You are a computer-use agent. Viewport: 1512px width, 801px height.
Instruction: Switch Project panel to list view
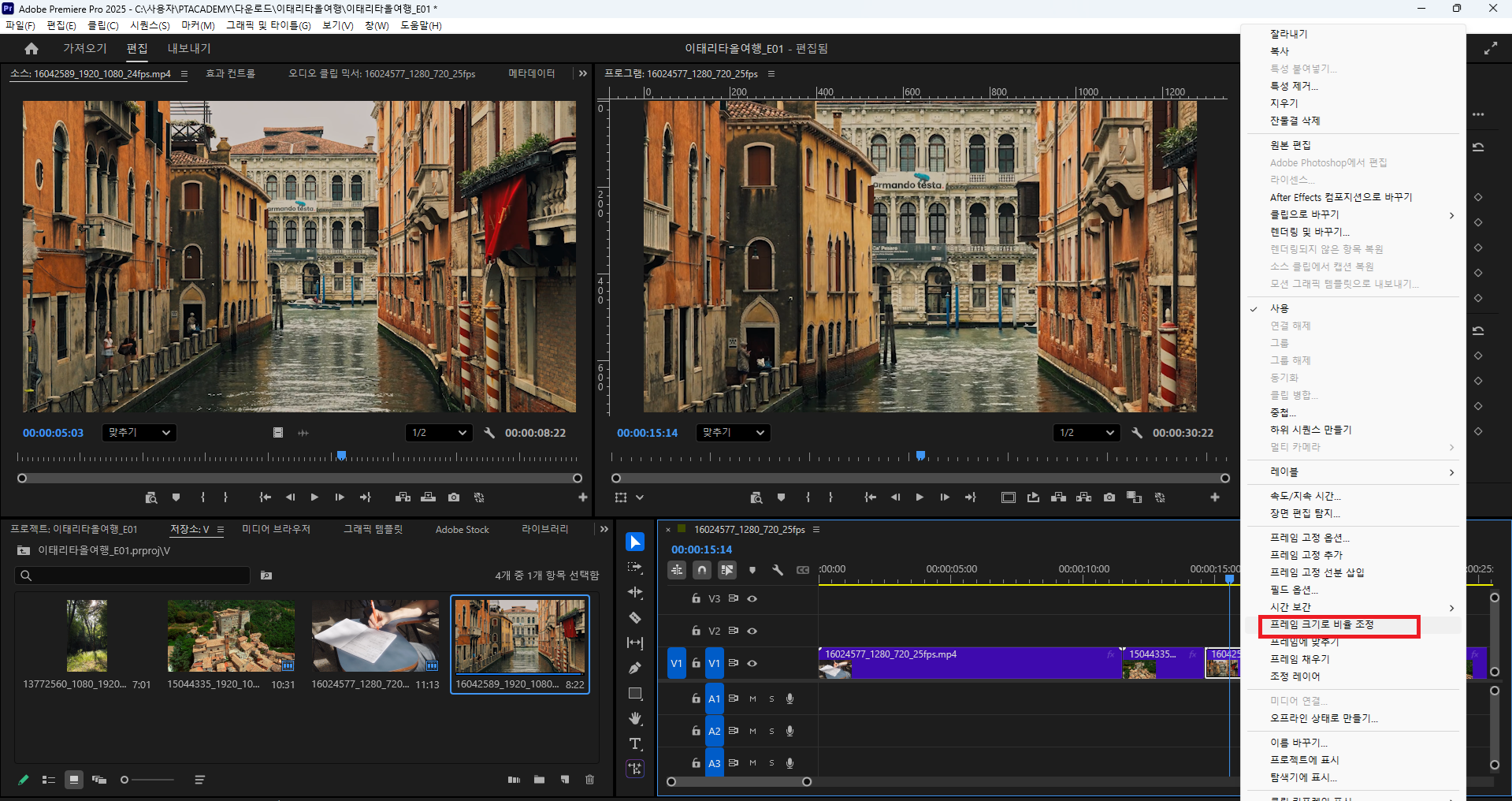pos(49,780)
